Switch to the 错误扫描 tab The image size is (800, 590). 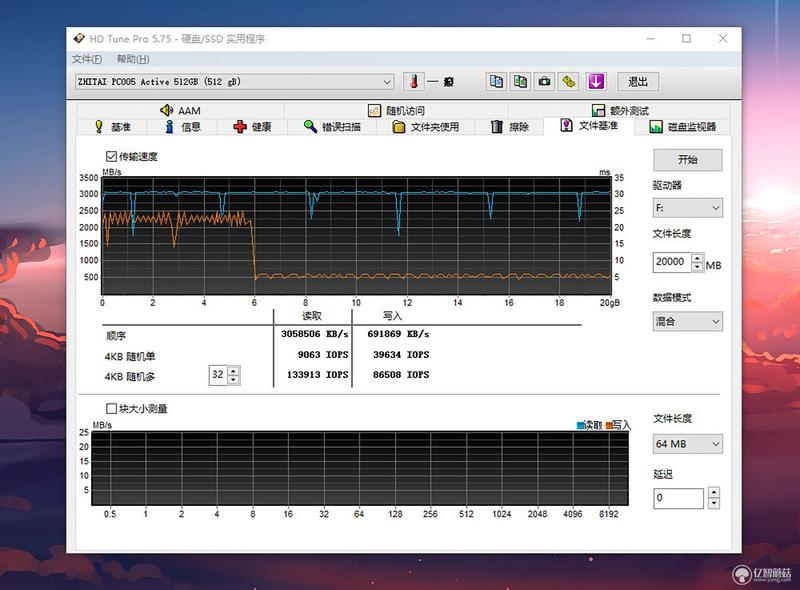332,127
